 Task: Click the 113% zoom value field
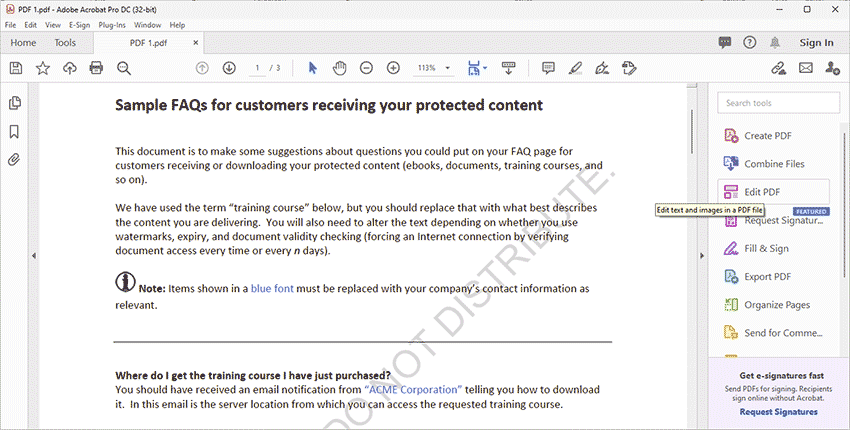427,68
